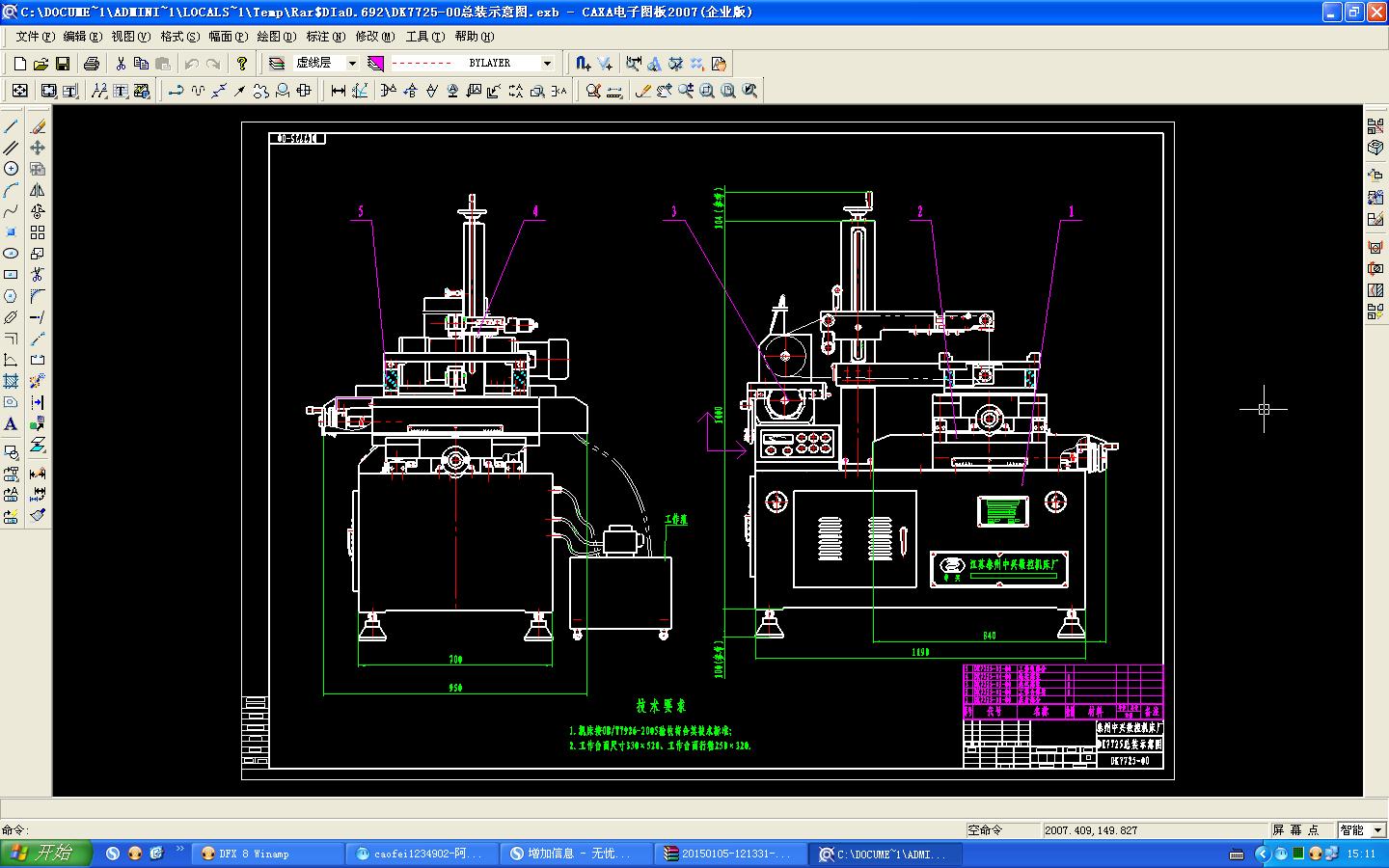The height and width of the screenshot is (868, 1389).
Task: Open the file with folder icon
Action: pos(41,64)
